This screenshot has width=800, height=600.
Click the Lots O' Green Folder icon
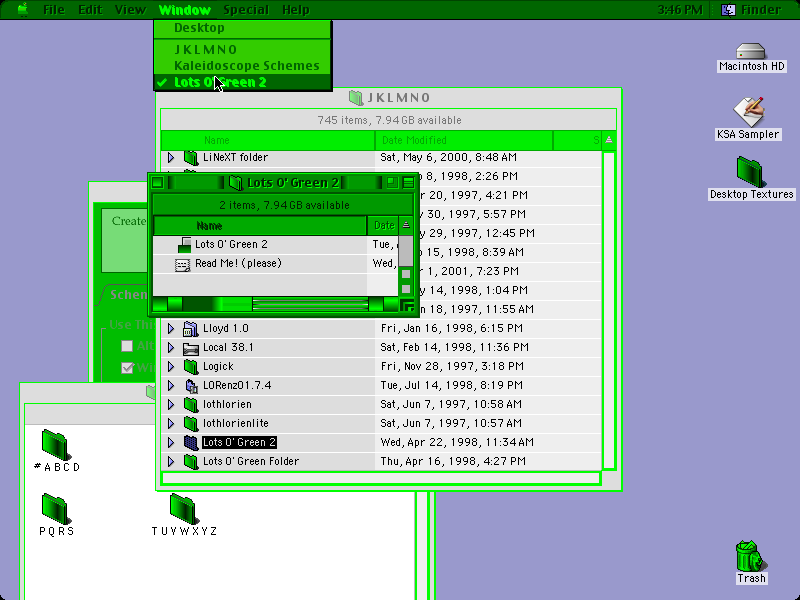[x=191, y=462]
